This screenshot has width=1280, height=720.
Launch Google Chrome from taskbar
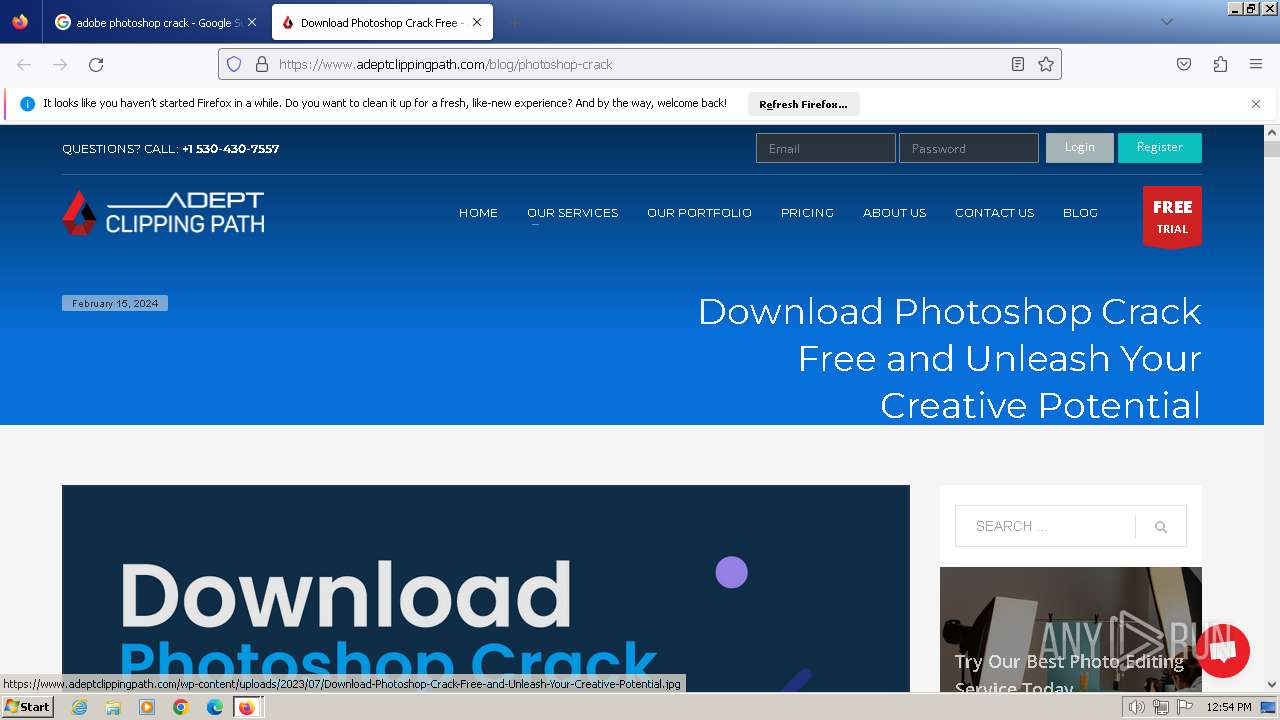180,707
